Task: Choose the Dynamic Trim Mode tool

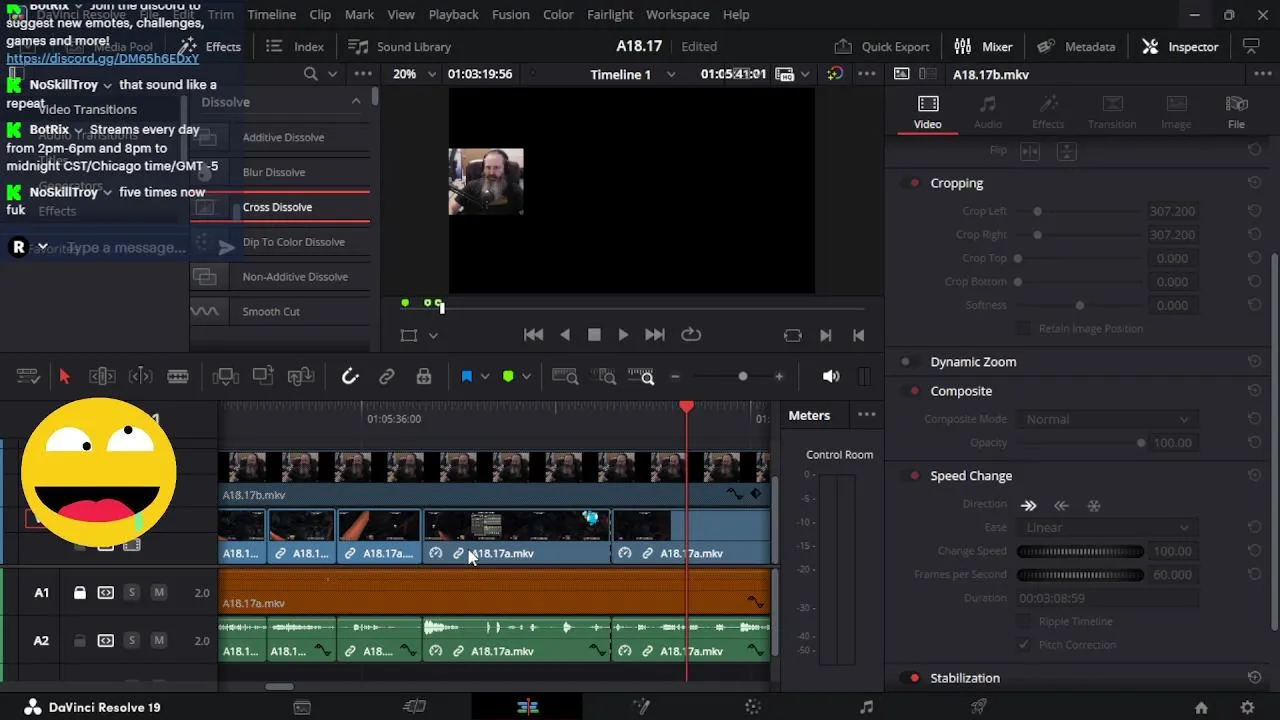Action: click(x=141, y=376)
